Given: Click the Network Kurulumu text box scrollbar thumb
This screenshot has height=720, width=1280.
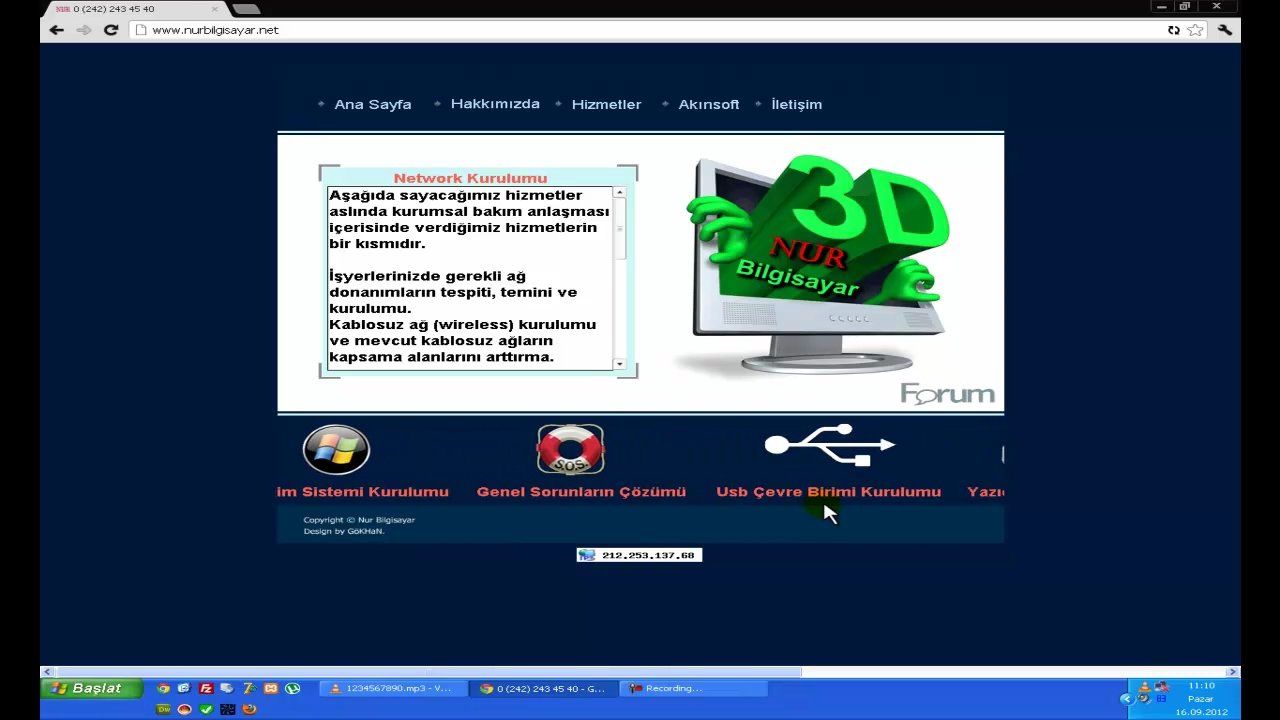Looking at the screenshot, I should [620, 229].
